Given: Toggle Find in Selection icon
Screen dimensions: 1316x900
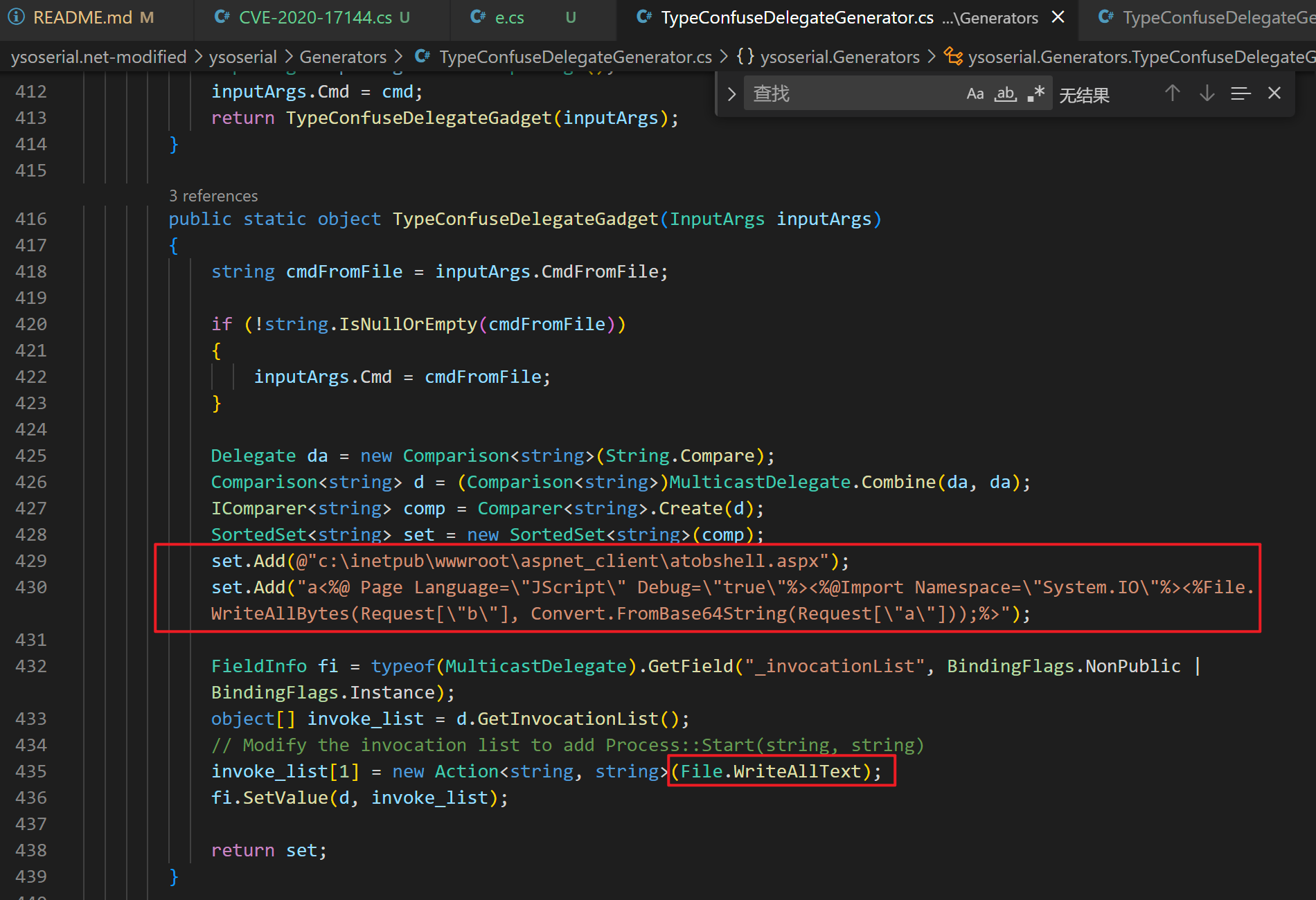Looking at the screenshot, I should pos(1241,93).
